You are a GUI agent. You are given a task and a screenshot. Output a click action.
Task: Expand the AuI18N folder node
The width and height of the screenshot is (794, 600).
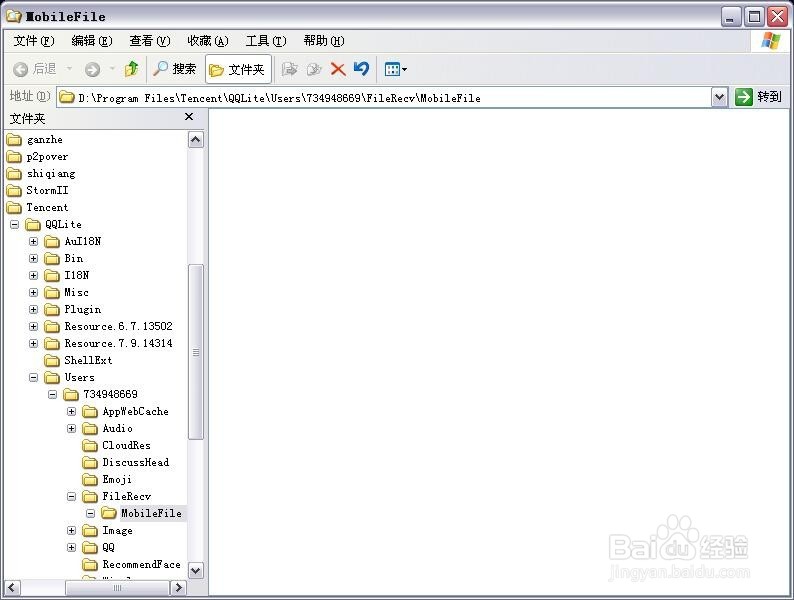point(33,242)
